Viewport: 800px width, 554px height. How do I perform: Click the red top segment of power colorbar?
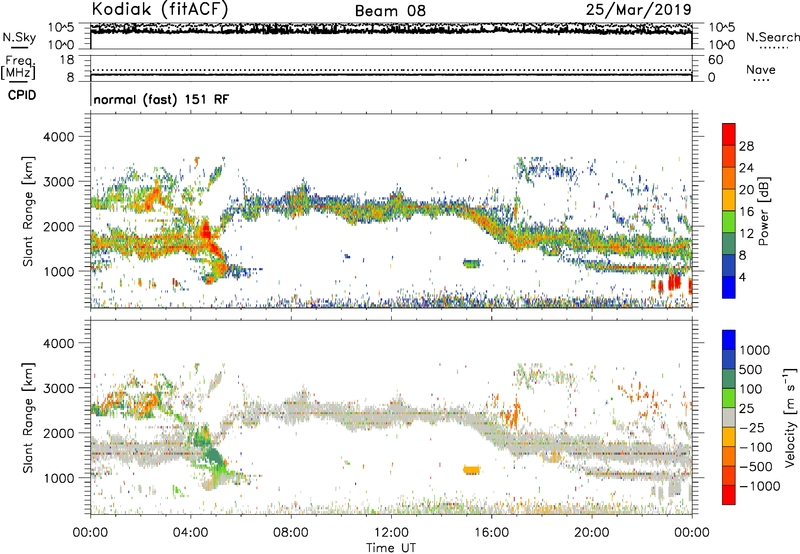729,134
